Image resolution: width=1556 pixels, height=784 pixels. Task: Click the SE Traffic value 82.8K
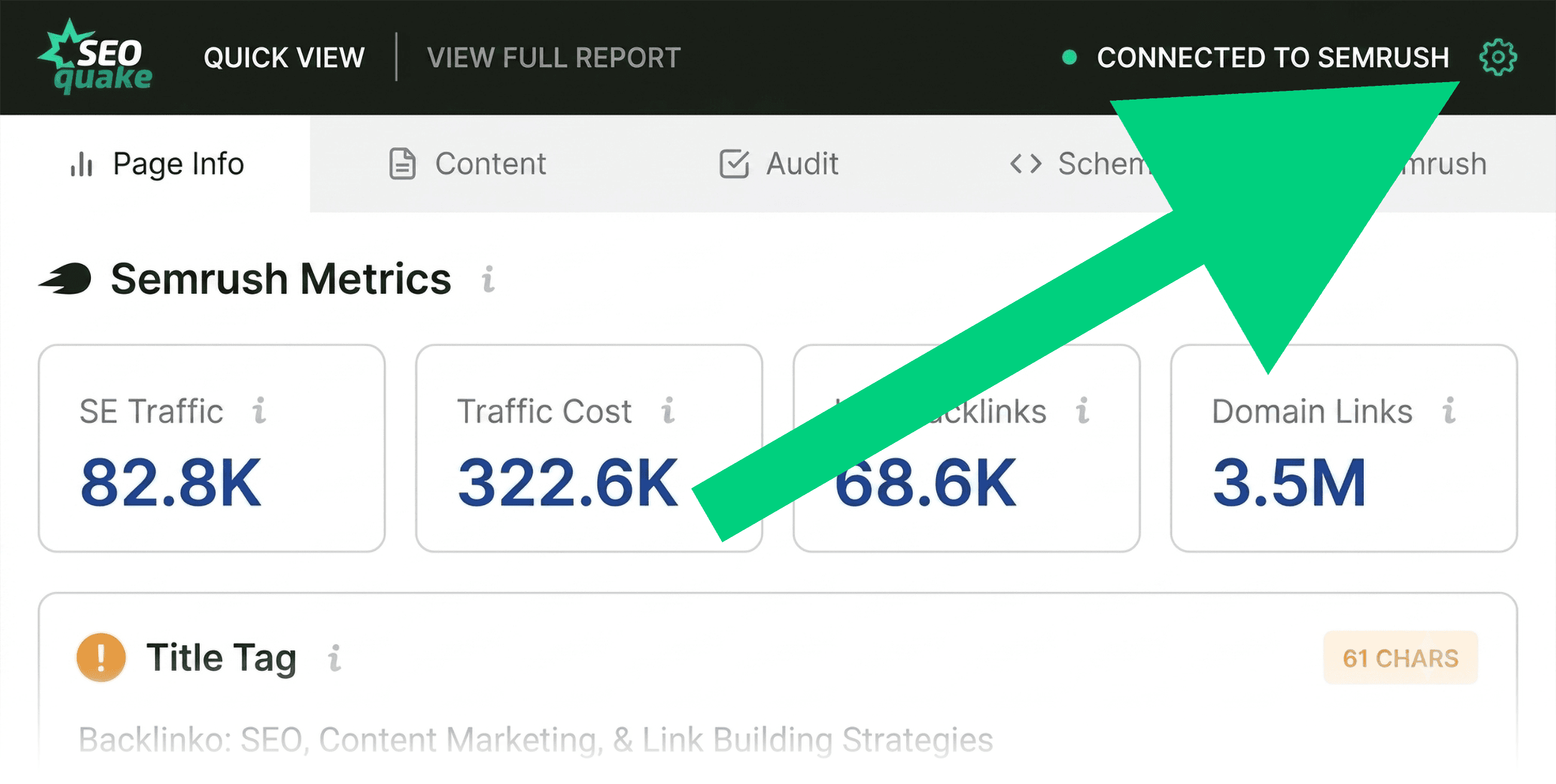[171, 483]
